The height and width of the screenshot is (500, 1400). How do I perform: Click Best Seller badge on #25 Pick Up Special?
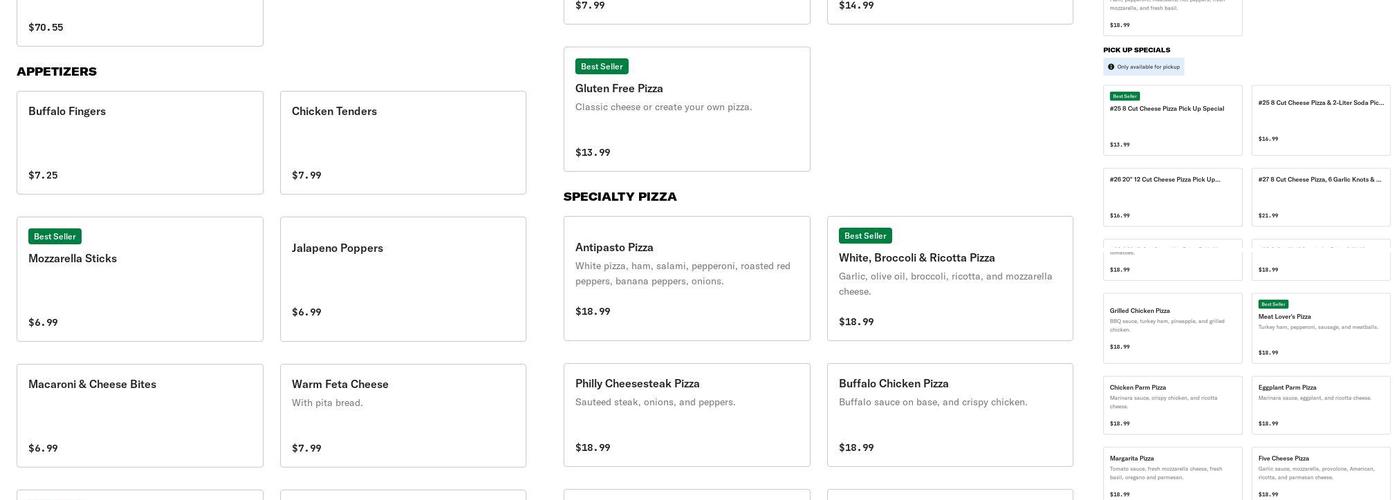(1125, 96)
